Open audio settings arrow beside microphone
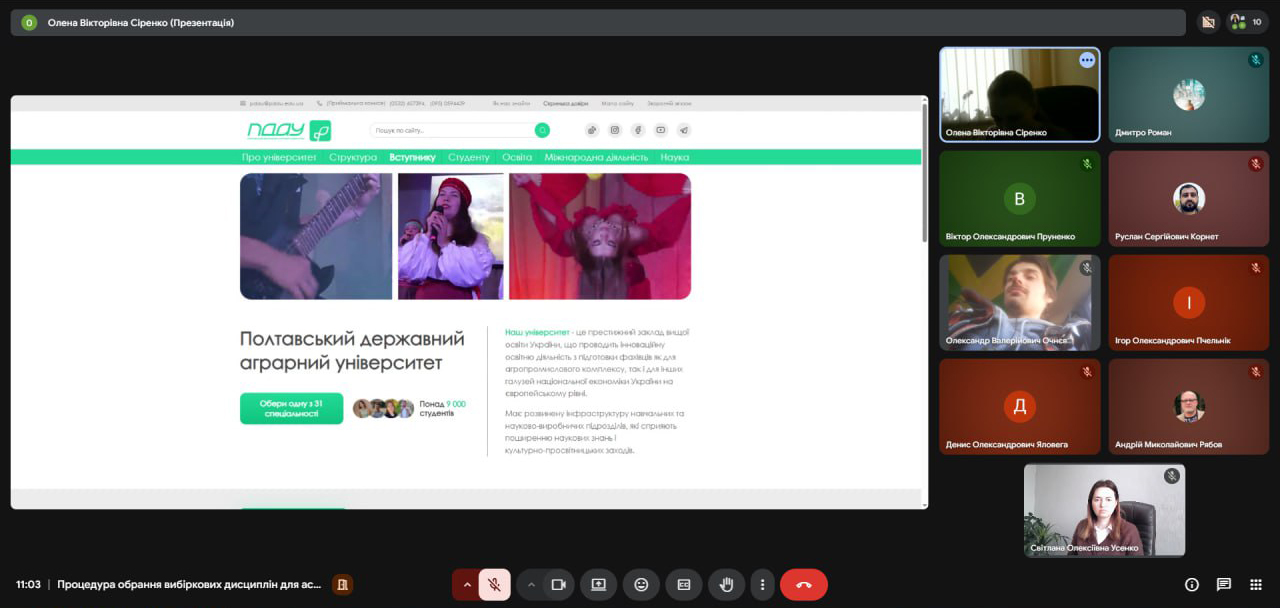The image size is (1280, 608). (466, 584)
